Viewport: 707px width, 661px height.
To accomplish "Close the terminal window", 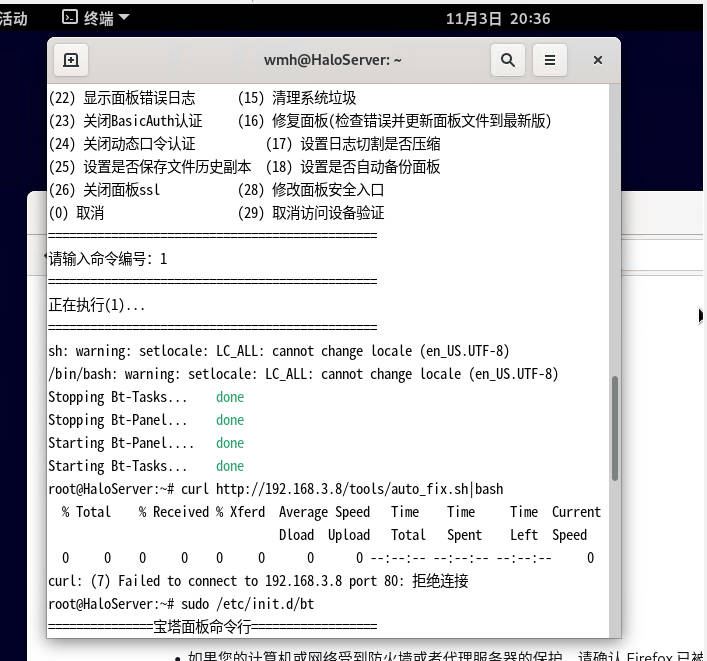I will 597,60.
